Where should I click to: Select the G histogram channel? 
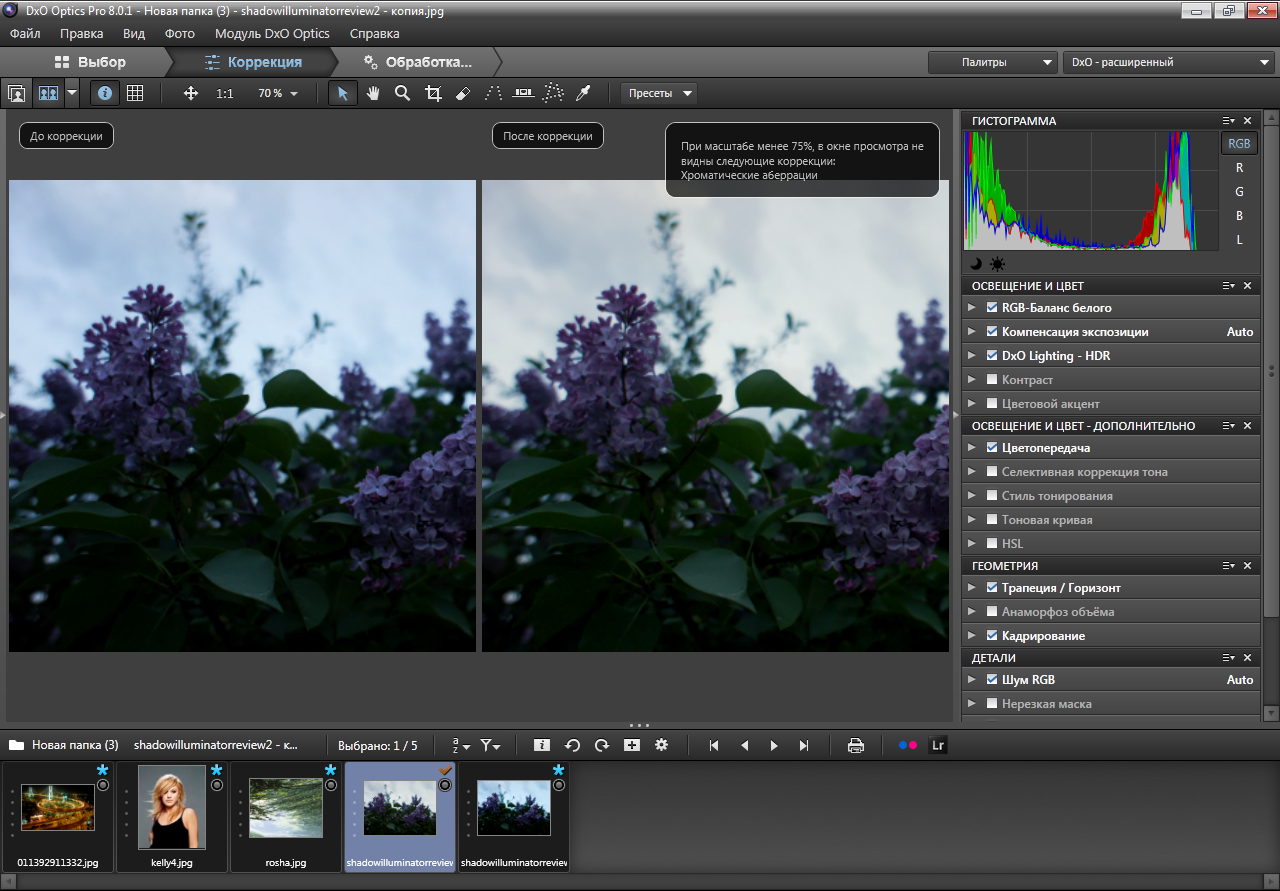(1239, 192)
